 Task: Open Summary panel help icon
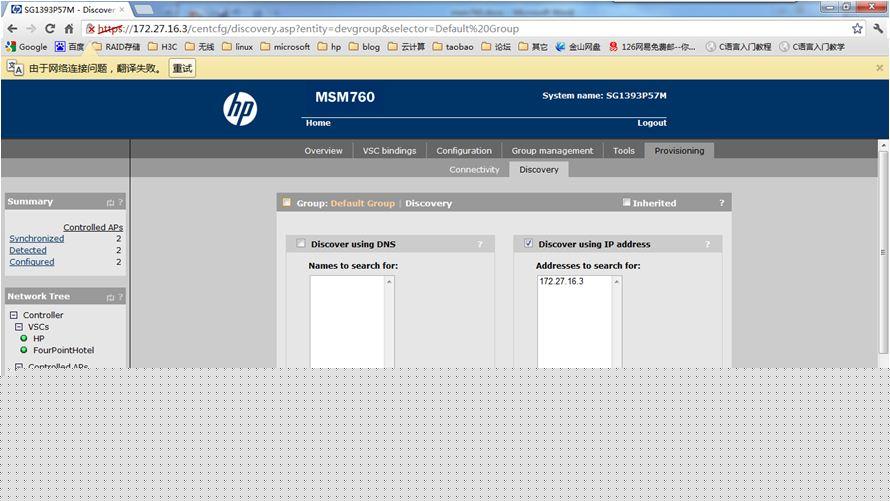[x=120, y=202]
